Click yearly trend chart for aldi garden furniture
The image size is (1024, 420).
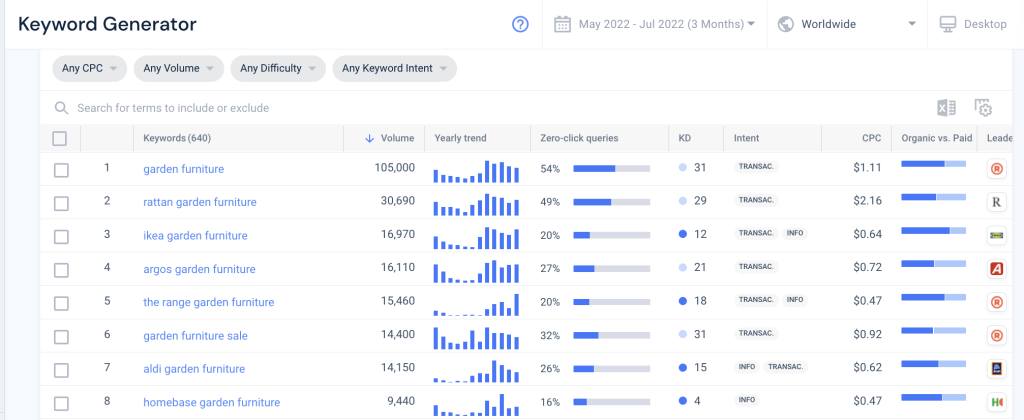point(476,371)
